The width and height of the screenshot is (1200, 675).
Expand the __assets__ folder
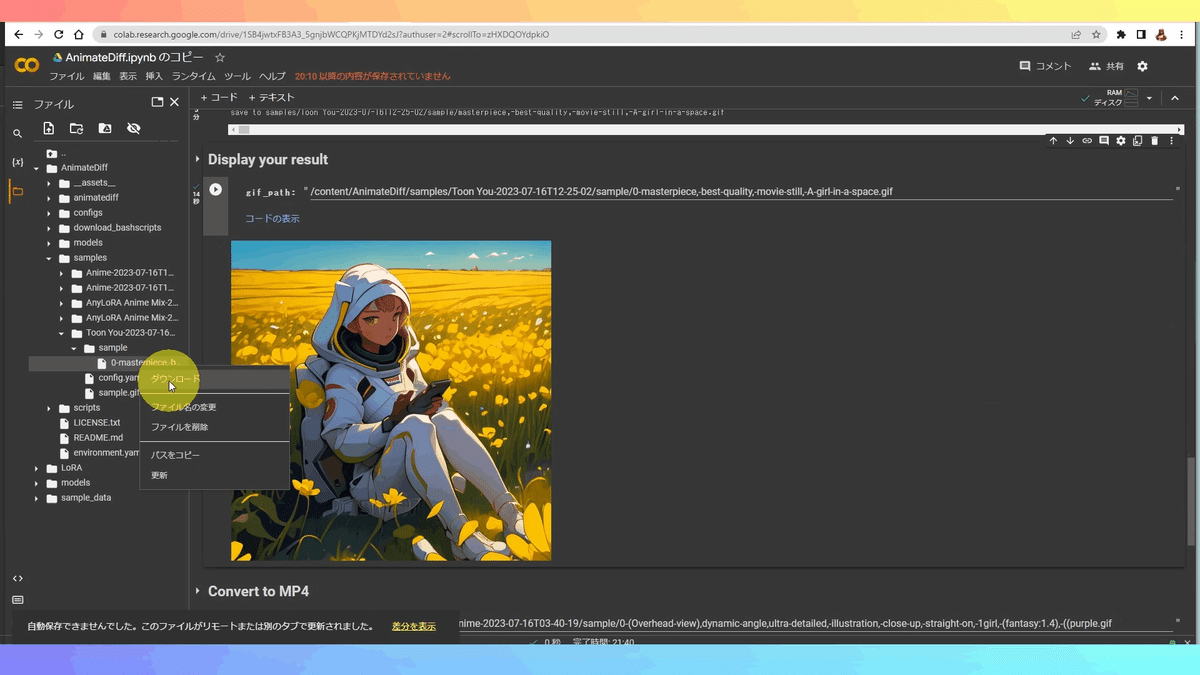click(50, 183)
